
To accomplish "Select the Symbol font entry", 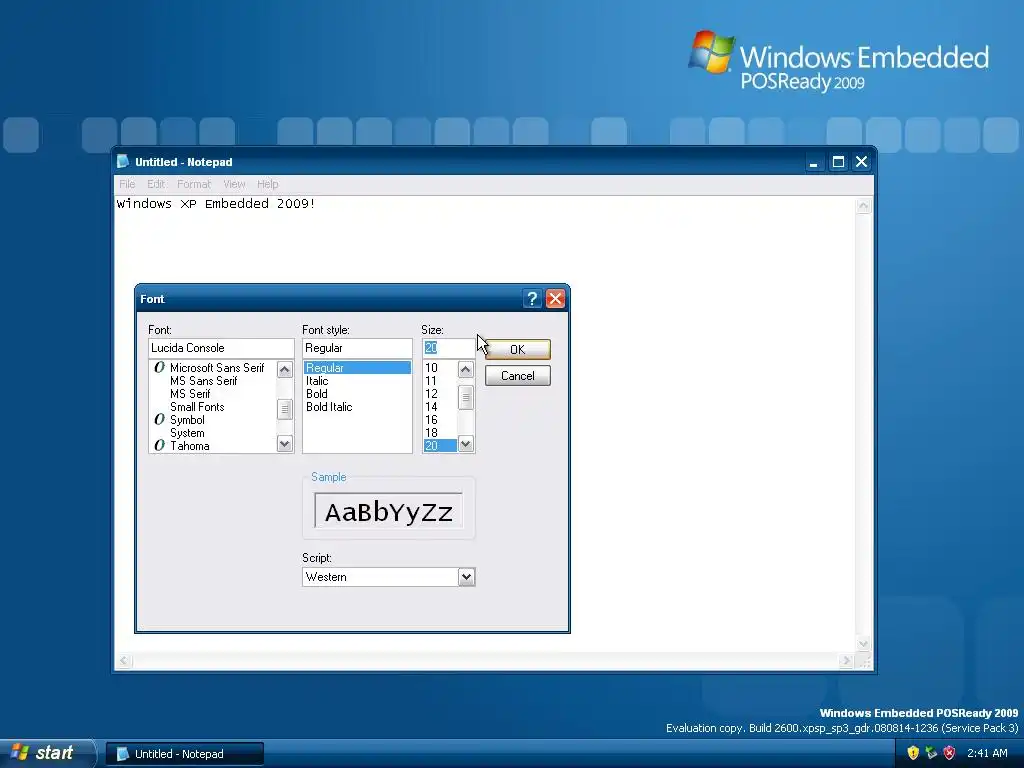I will 187,420.
